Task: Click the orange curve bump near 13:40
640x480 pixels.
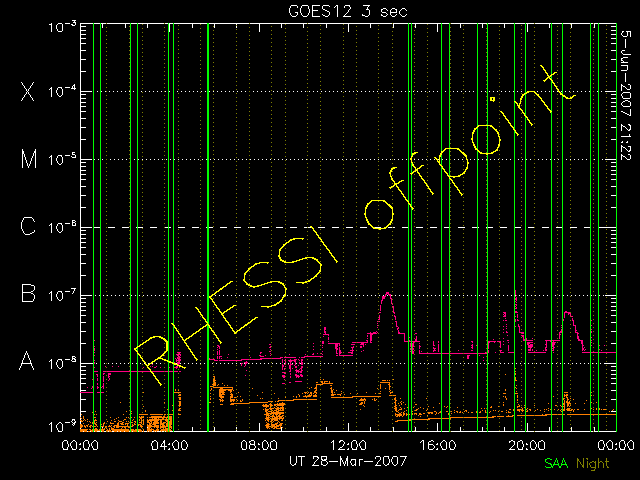Action: [385, 386]
